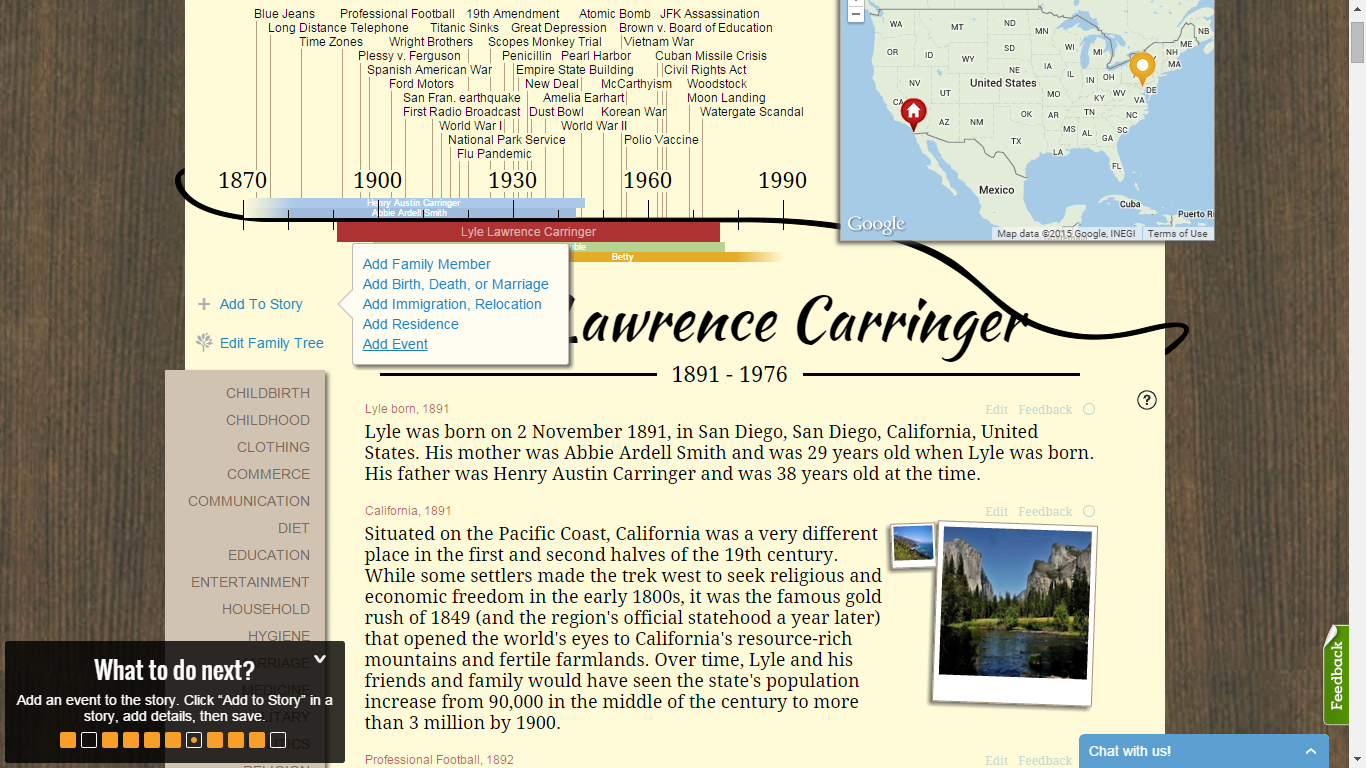Screen dimensions: 1366x768
Task: Click the Amelia Earhart timeline event
Action: pos(584,98)
